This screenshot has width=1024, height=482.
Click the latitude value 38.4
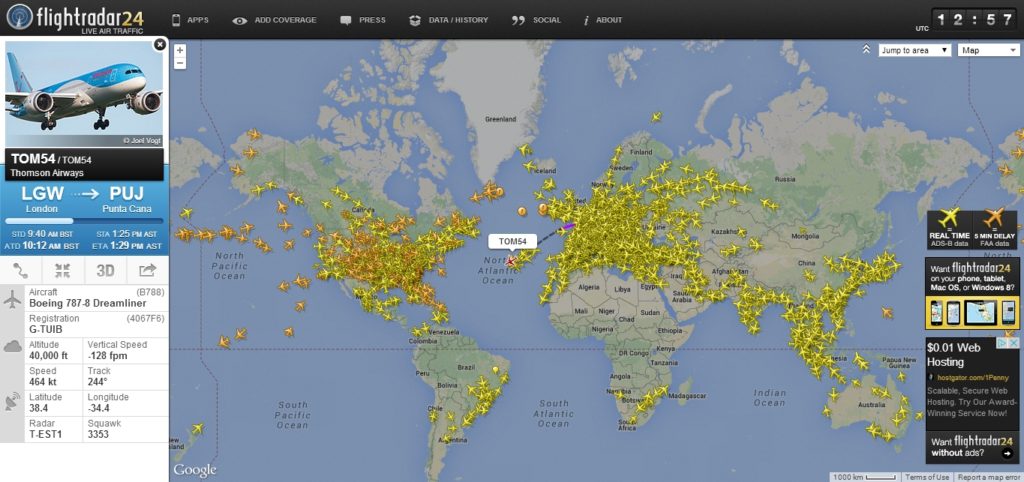(x=37, y=408)
